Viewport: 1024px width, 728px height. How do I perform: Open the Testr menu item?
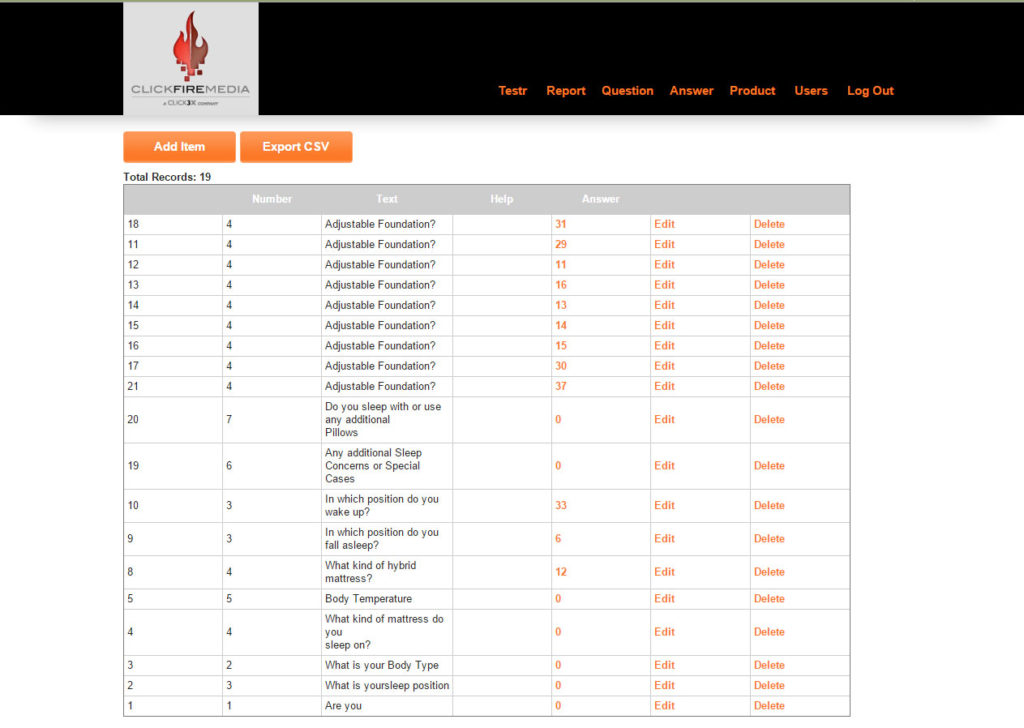click(512, 91)
